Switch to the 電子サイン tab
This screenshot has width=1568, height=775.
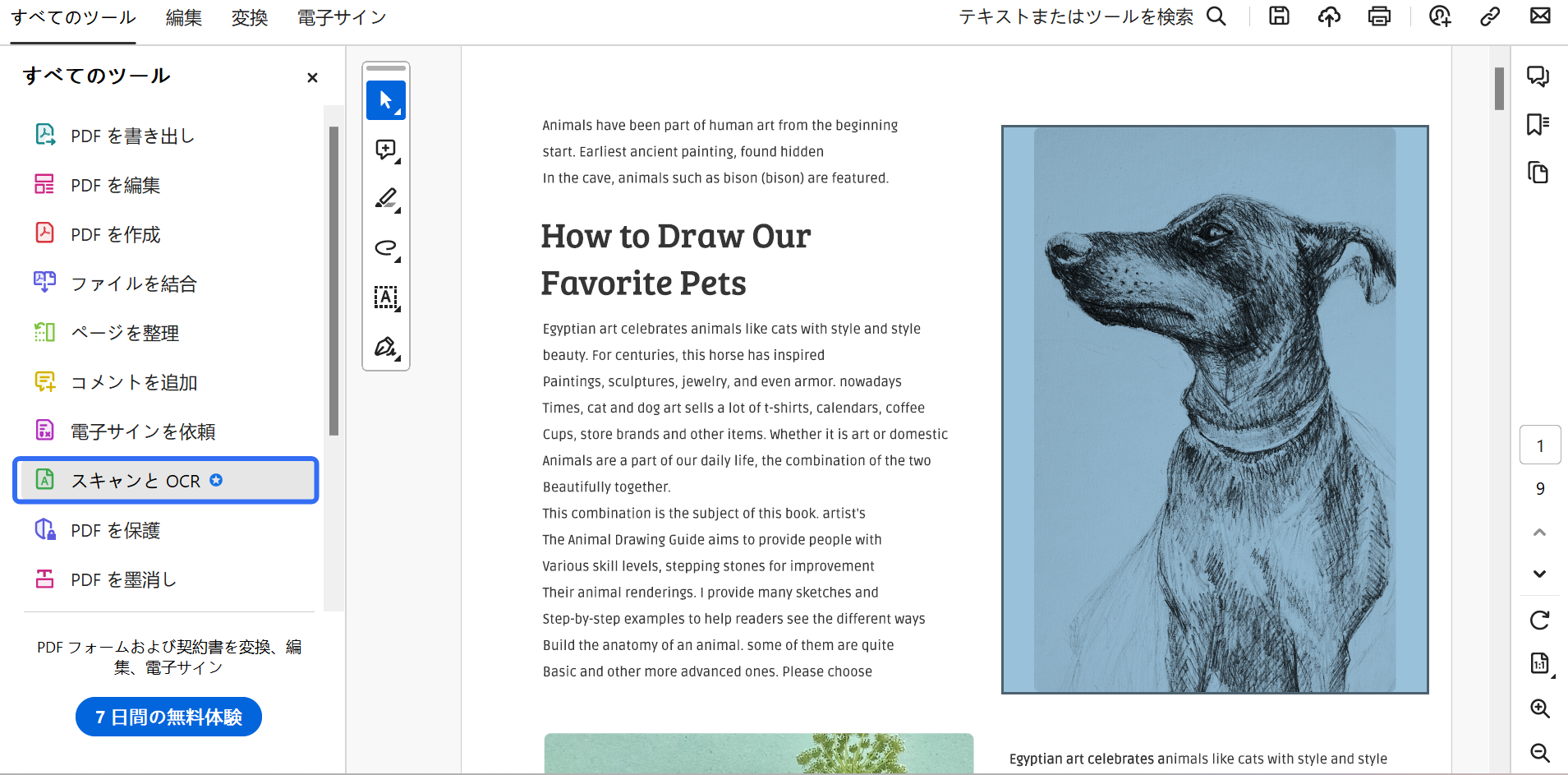[x=341, y=18]
